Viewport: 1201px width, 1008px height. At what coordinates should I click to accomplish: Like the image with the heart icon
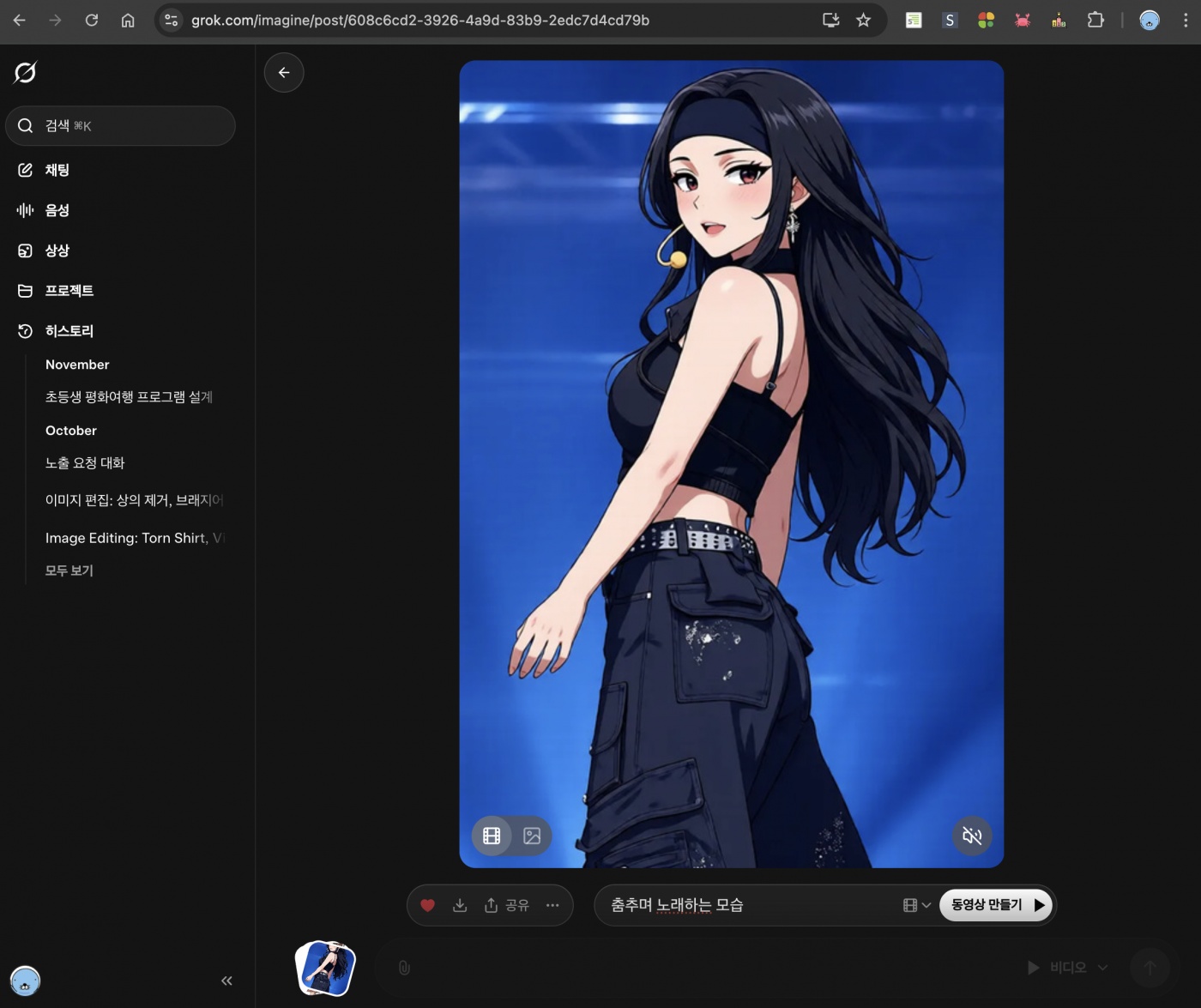pyautogui.click(x=427, y=905)
